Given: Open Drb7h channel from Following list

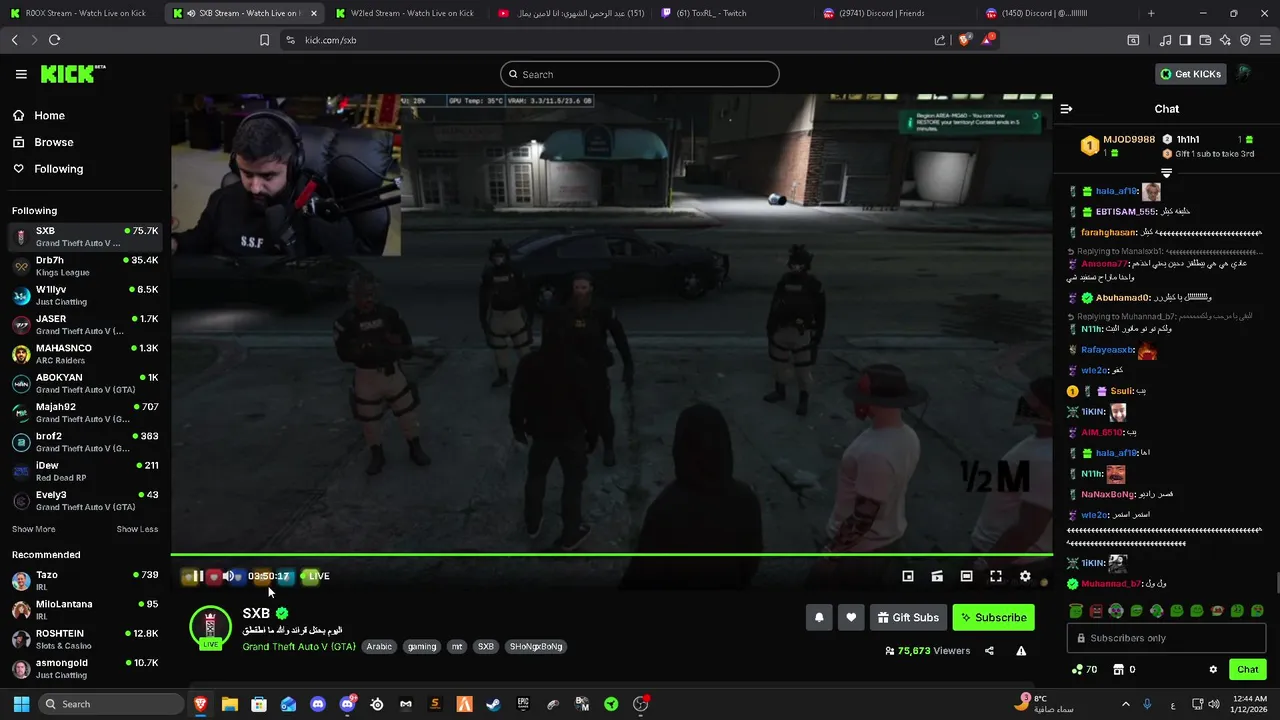Looking at the screenshot, I should point(85,266).
